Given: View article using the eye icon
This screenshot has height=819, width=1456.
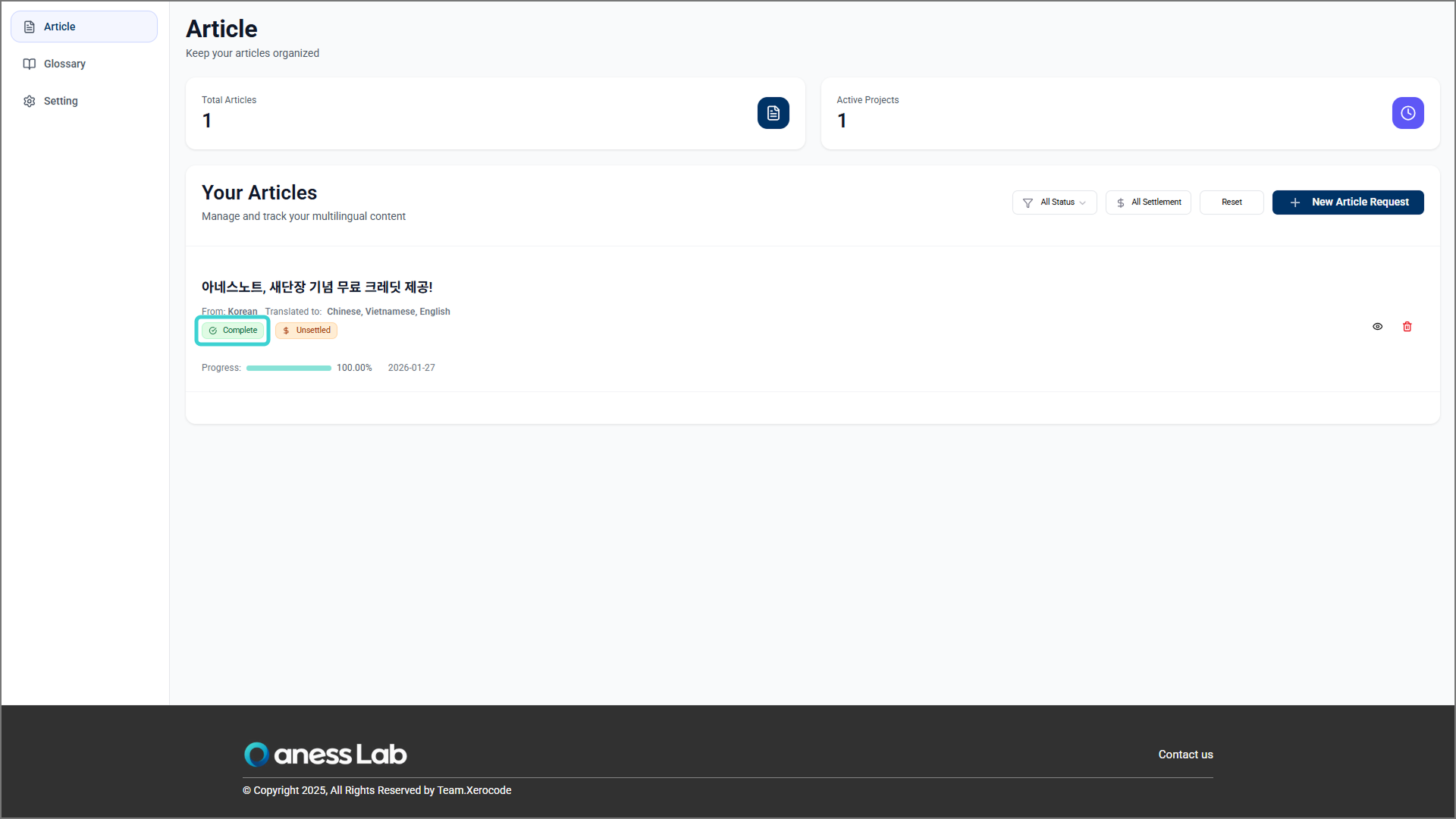Looking at the screenshot, I should pos(1377,327).
